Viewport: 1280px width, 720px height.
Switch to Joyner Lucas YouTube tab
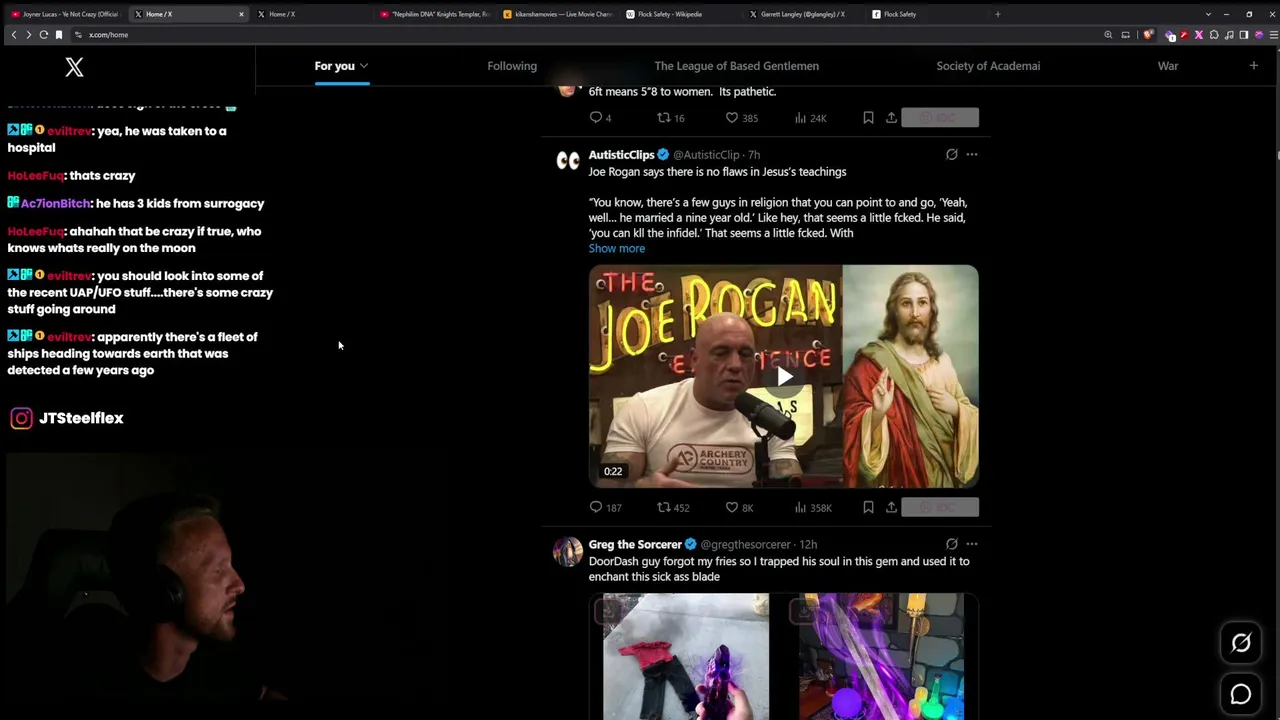click(x=64, y=14)
